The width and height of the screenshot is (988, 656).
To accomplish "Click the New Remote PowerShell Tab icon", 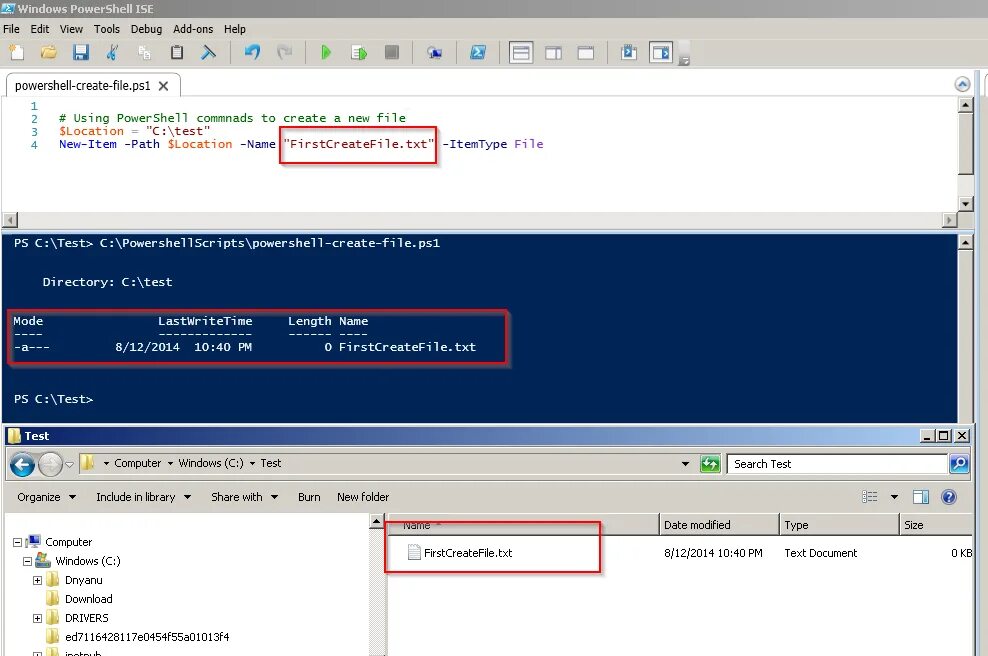I will [434, 53].
